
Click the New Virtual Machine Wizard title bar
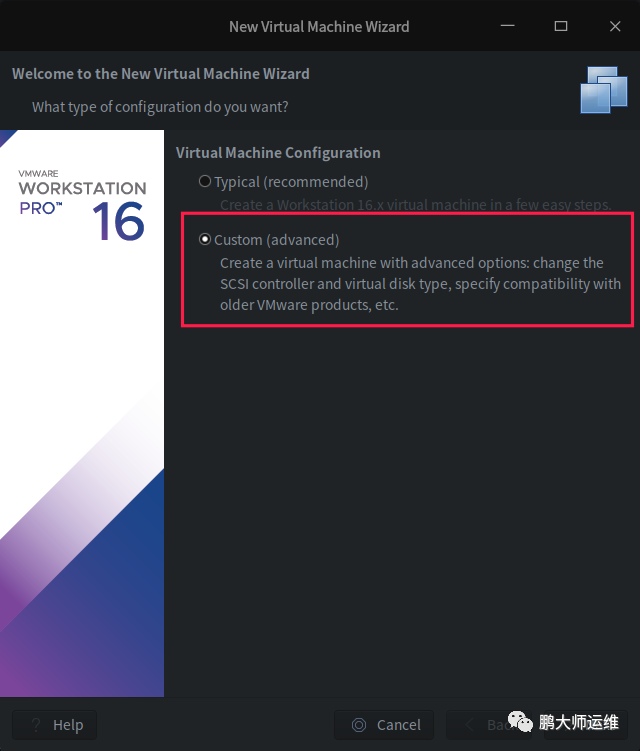[319, 26]
